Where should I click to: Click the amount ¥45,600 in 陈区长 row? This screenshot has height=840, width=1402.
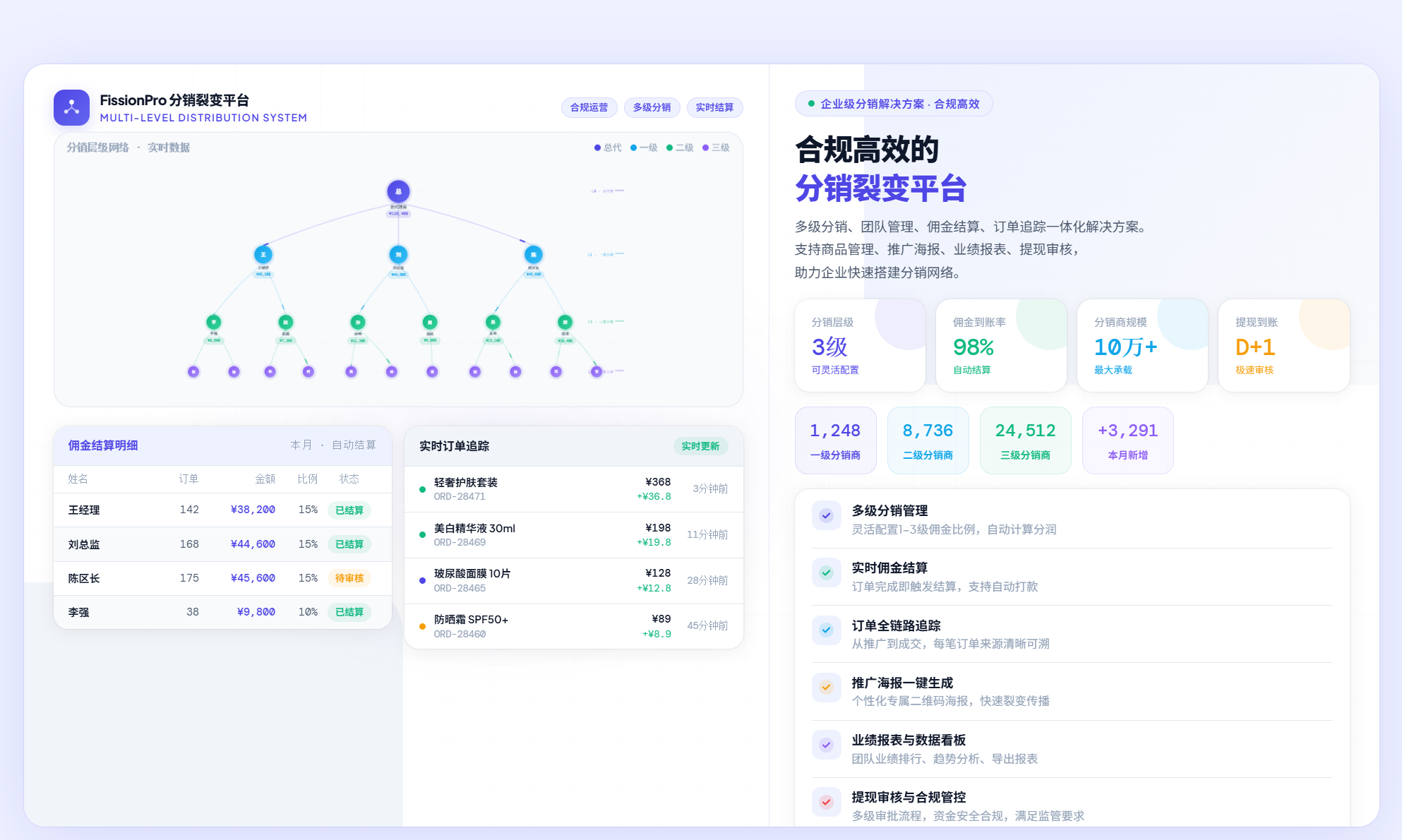[x=253, y=578]
